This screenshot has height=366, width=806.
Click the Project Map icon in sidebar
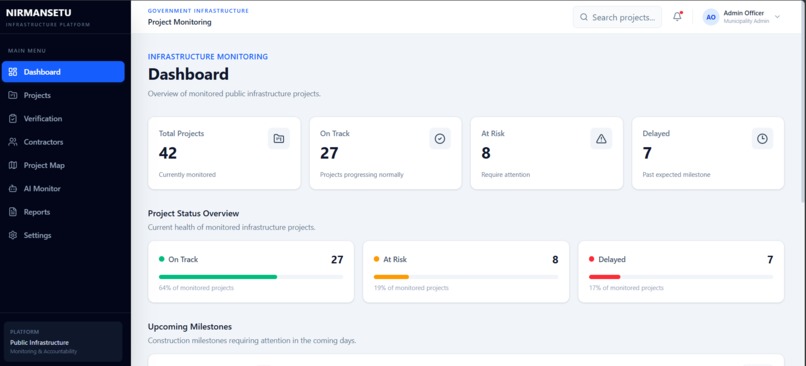click(13, 165)
